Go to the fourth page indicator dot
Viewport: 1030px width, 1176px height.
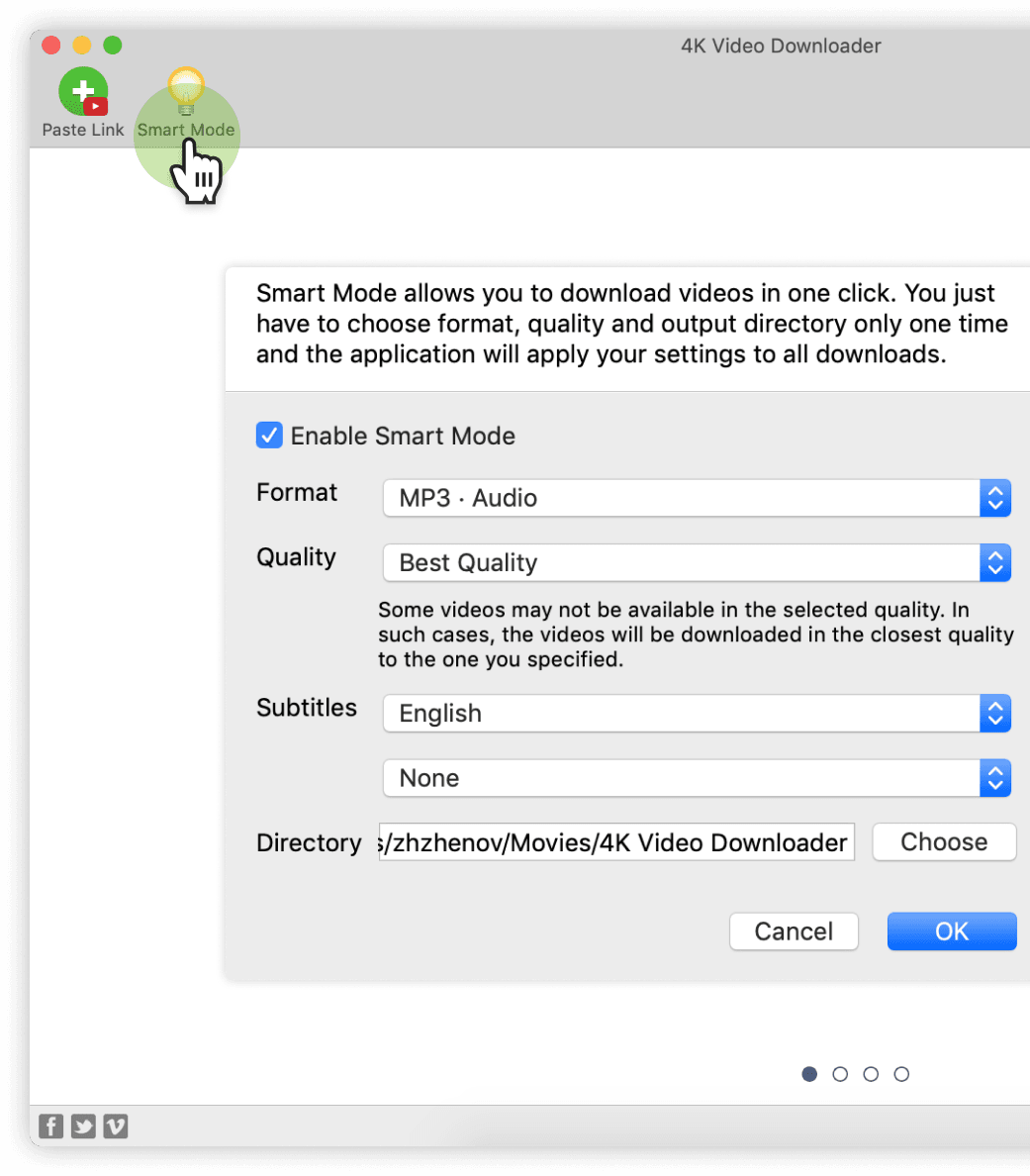coord(901,1074)
